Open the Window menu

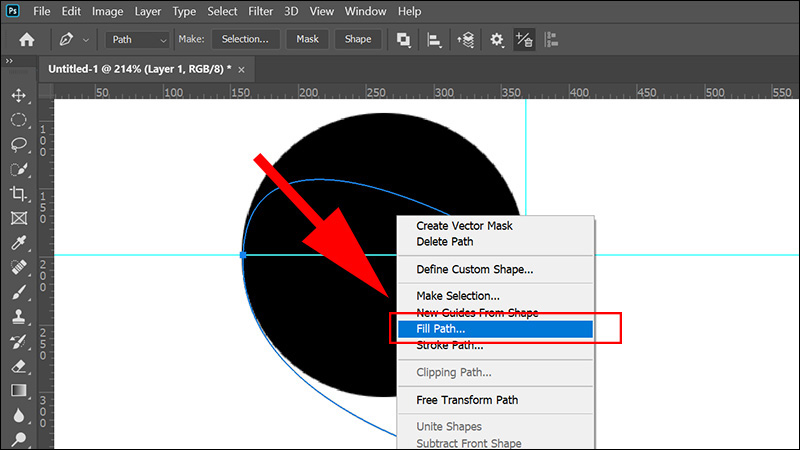[365, 11]
